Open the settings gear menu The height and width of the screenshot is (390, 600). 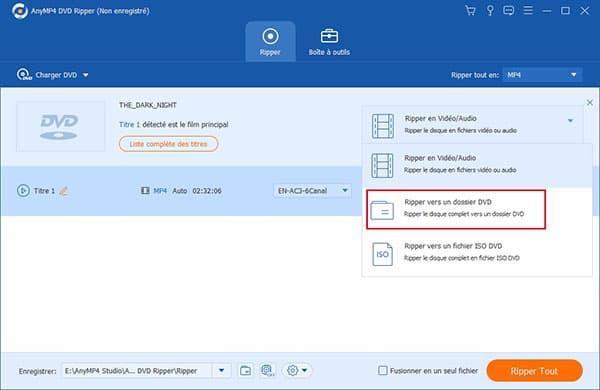point(297,370)
